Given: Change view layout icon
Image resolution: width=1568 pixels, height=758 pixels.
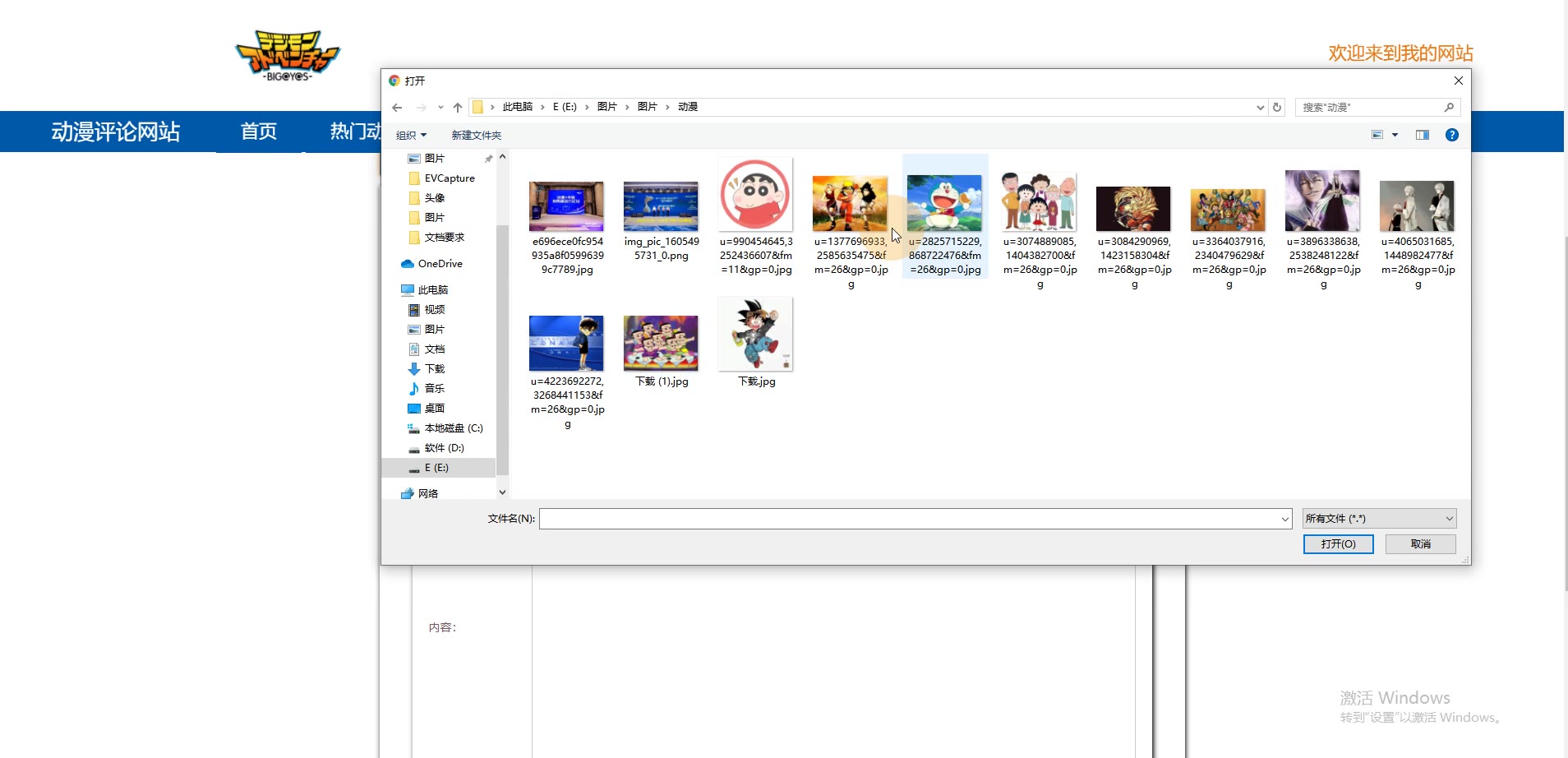Looking at the screenshot, I should [1378, 135].
